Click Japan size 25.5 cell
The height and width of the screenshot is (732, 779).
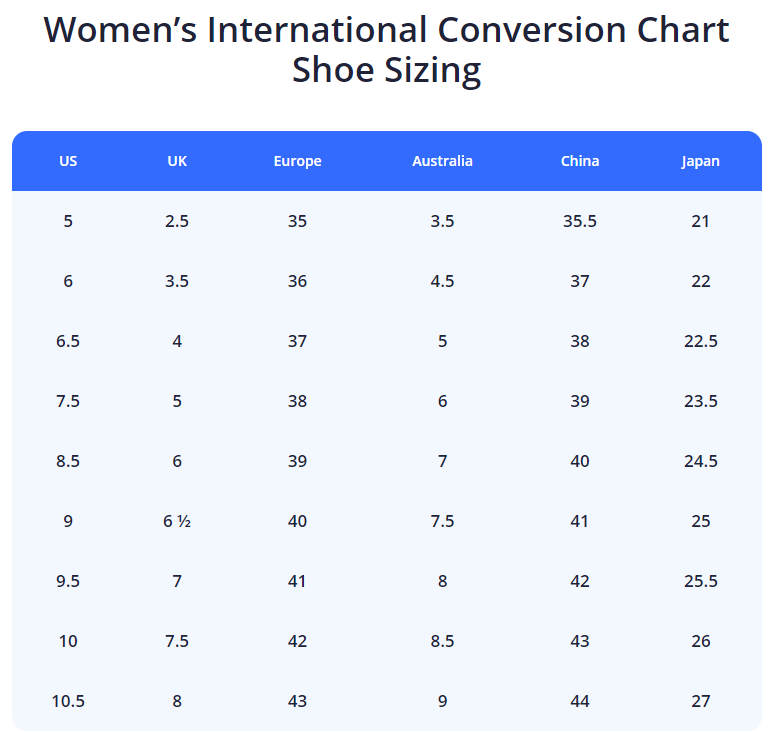pos(700,581)
